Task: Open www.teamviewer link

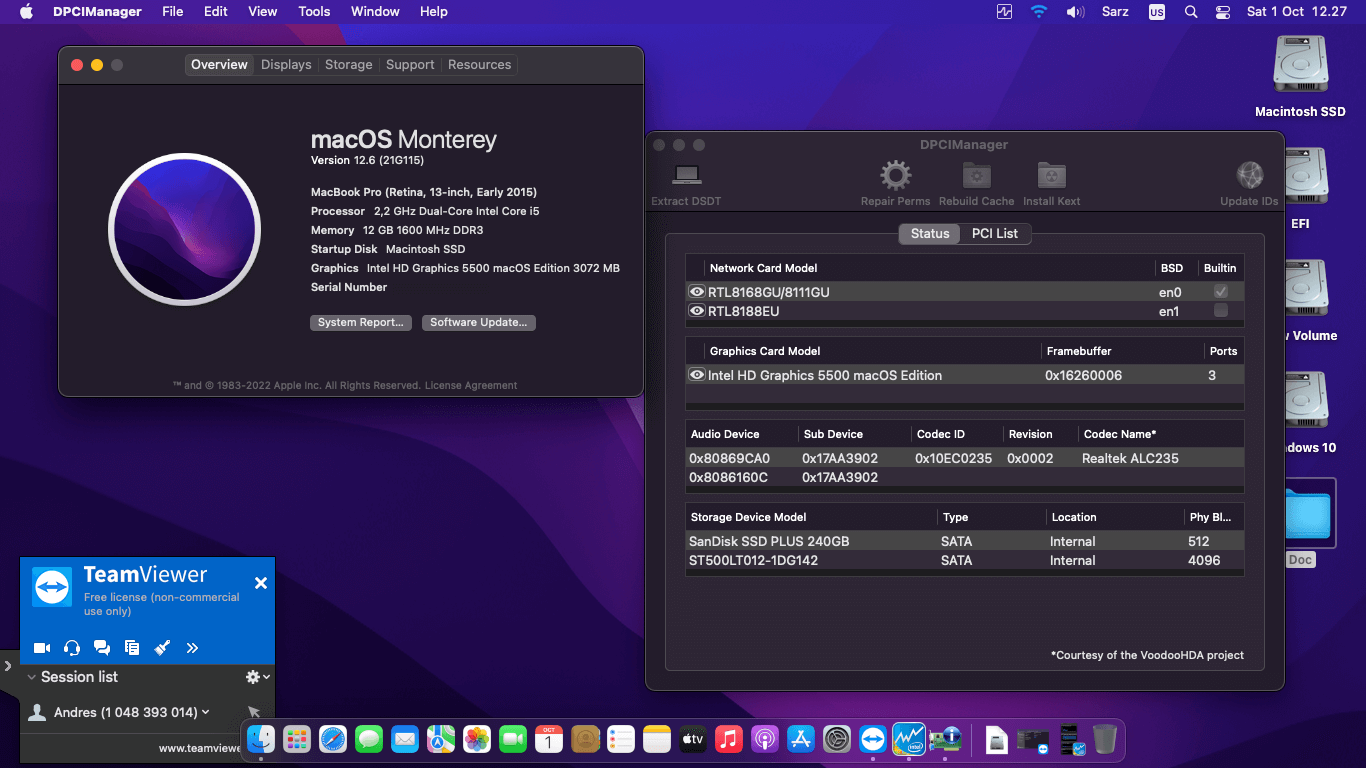Action: pyautogui.click(x=200, y=747)
